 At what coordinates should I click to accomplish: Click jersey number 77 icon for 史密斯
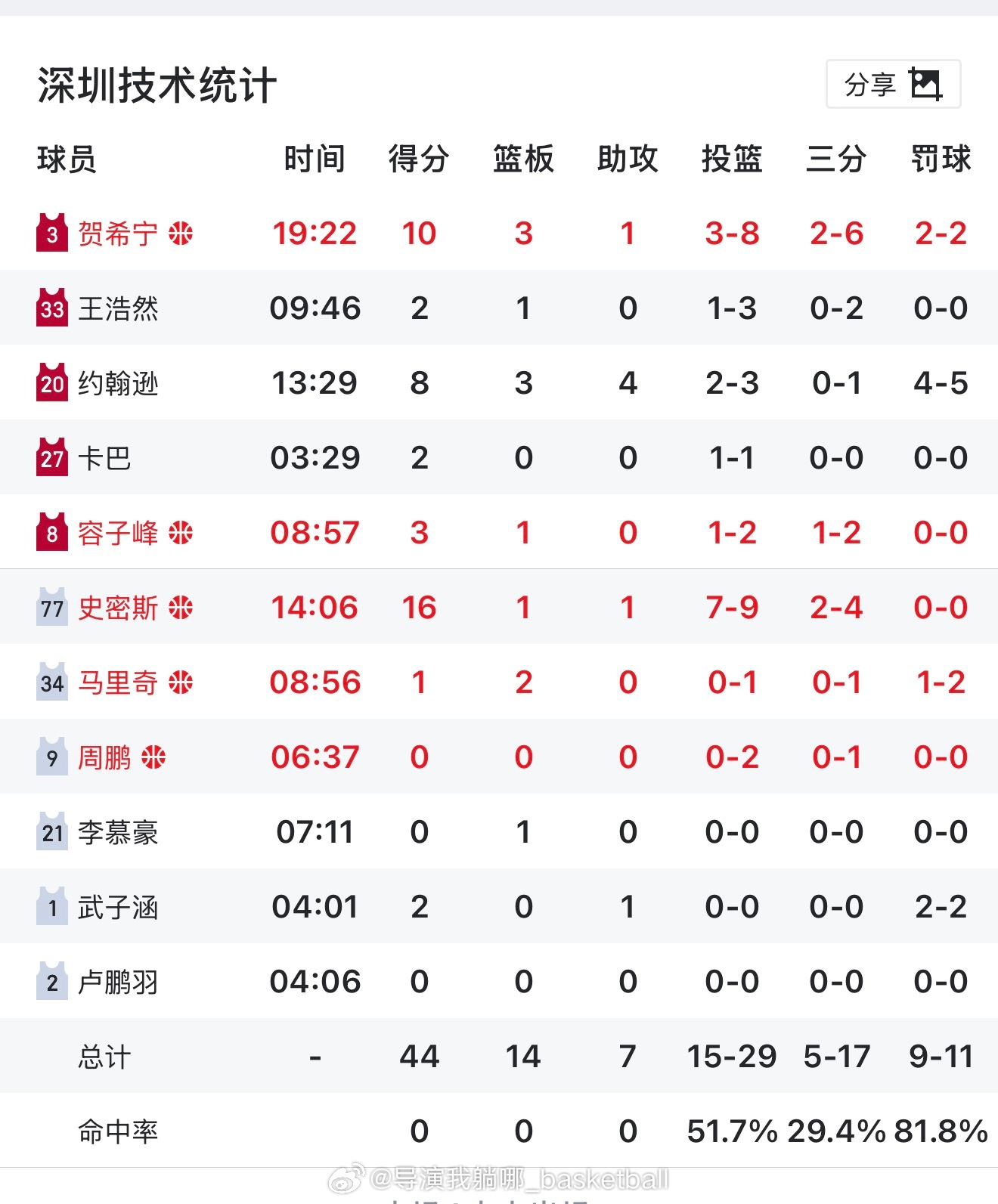coord(51,608)
